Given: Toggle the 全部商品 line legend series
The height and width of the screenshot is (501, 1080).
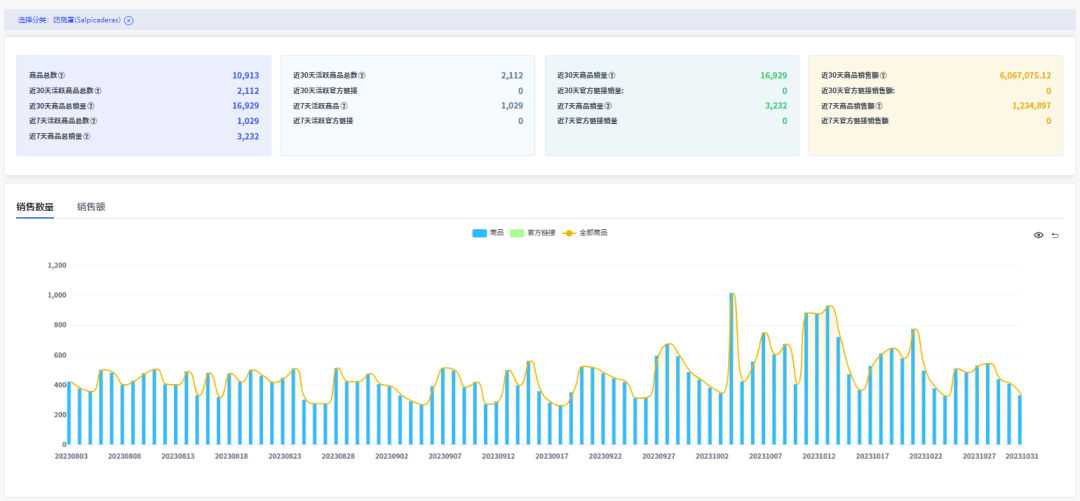Looking at the screenshot, I should 585,233.
